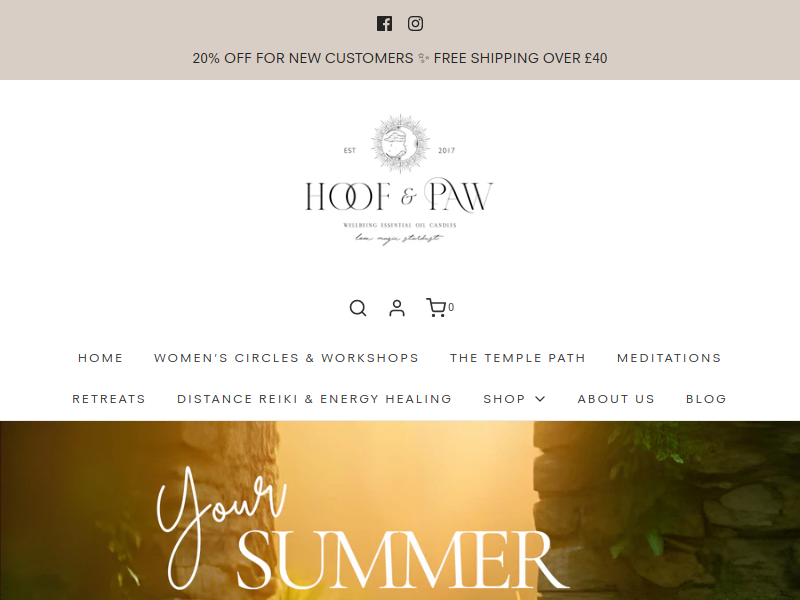Open the Blog link
The width and height of the screenshot is (800, 600).
coord(706,399)
